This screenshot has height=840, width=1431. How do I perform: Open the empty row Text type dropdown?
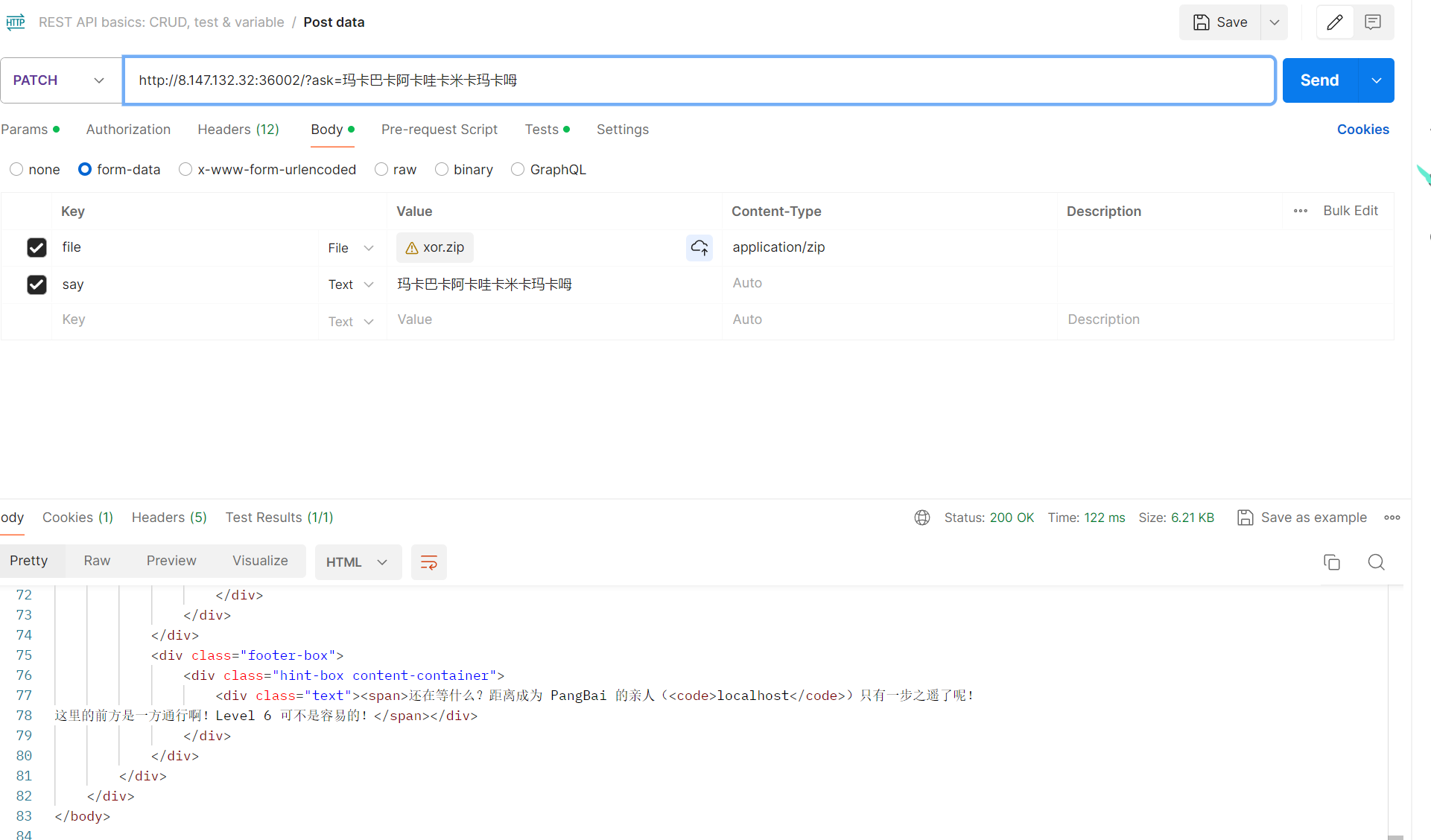pos(351,322)
